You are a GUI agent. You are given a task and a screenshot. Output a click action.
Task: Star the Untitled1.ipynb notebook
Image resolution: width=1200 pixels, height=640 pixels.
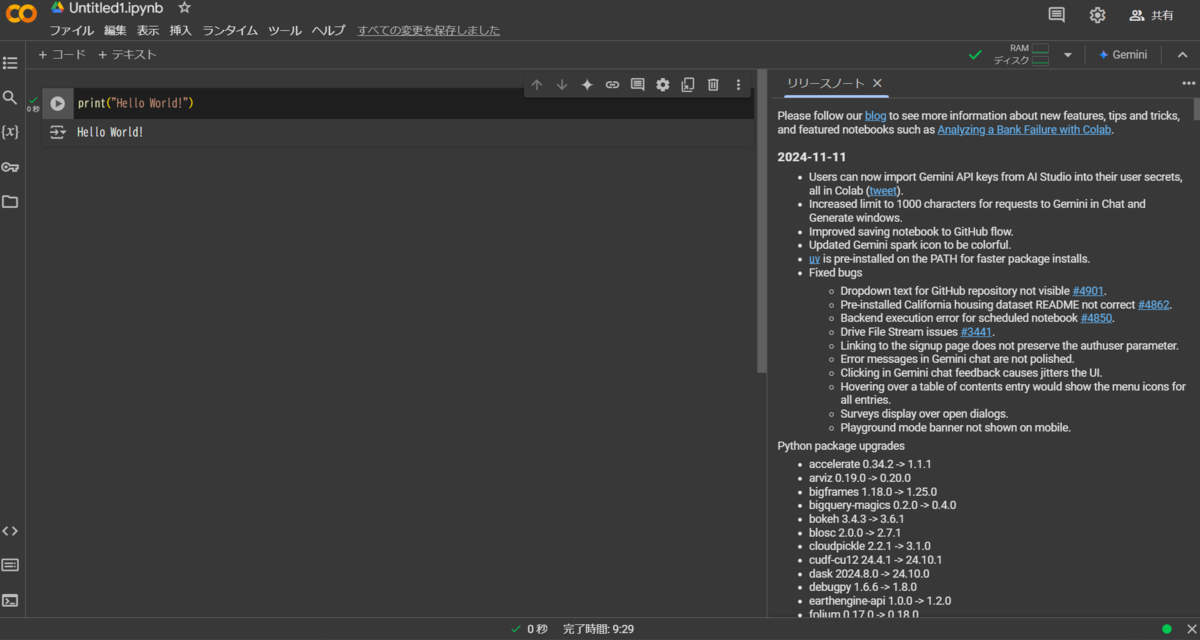click(x=184, y=7)
